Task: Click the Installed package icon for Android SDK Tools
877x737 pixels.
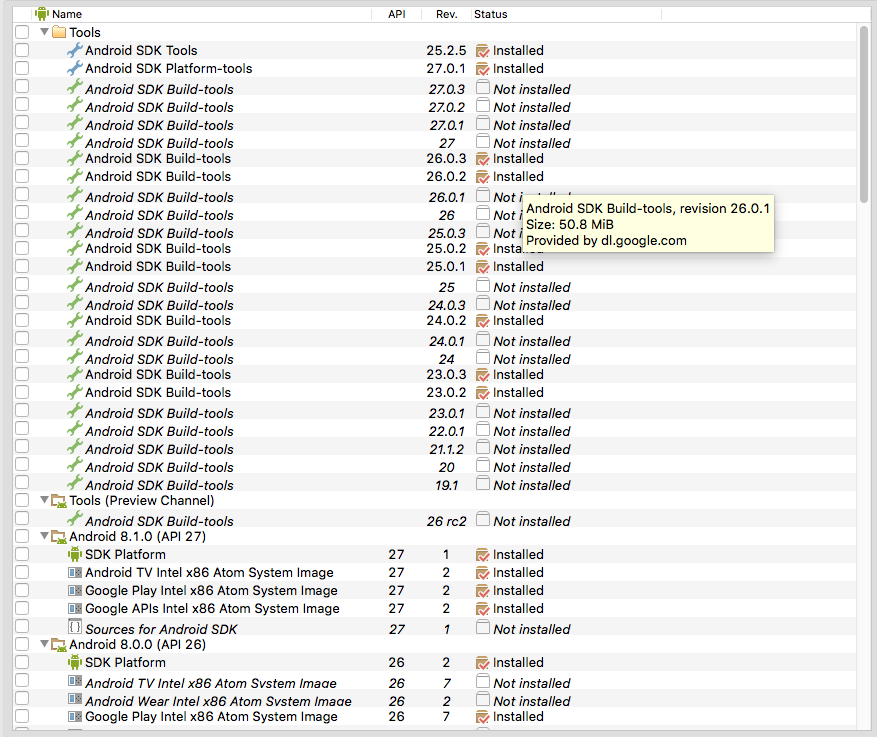Action: point(483,50)
